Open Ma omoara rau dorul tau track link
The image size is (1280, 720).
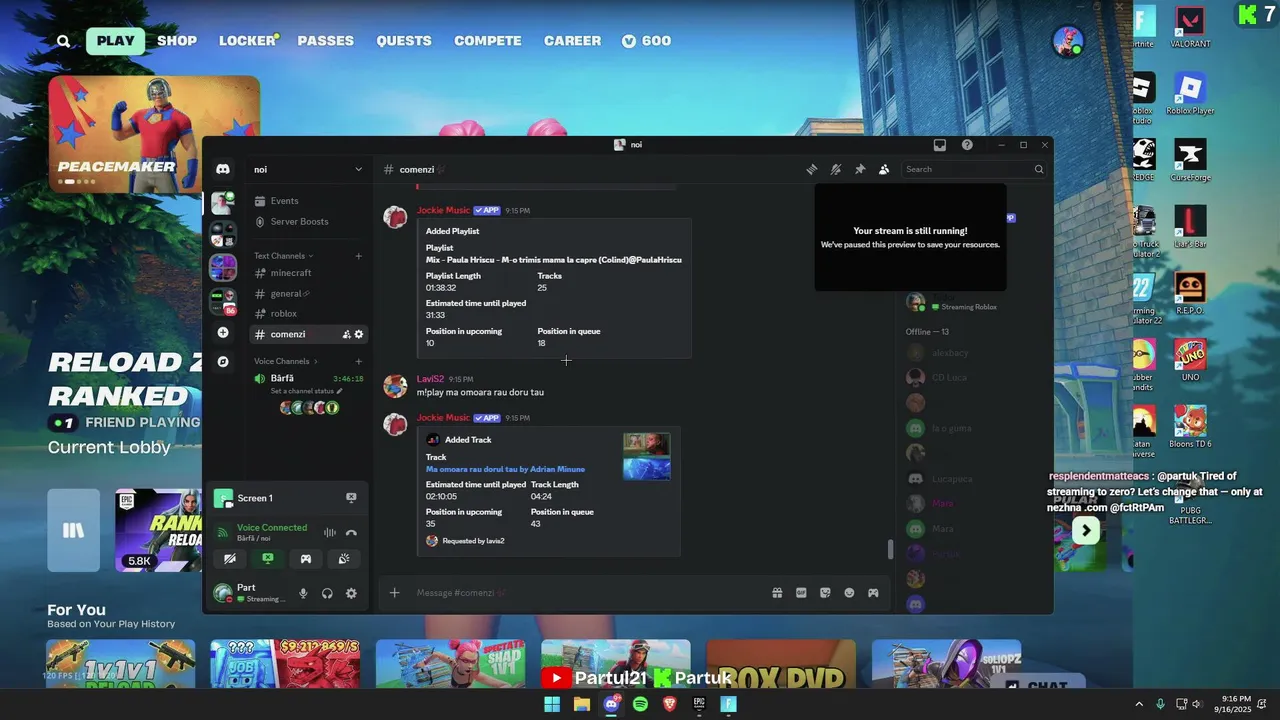click(505, 469)
